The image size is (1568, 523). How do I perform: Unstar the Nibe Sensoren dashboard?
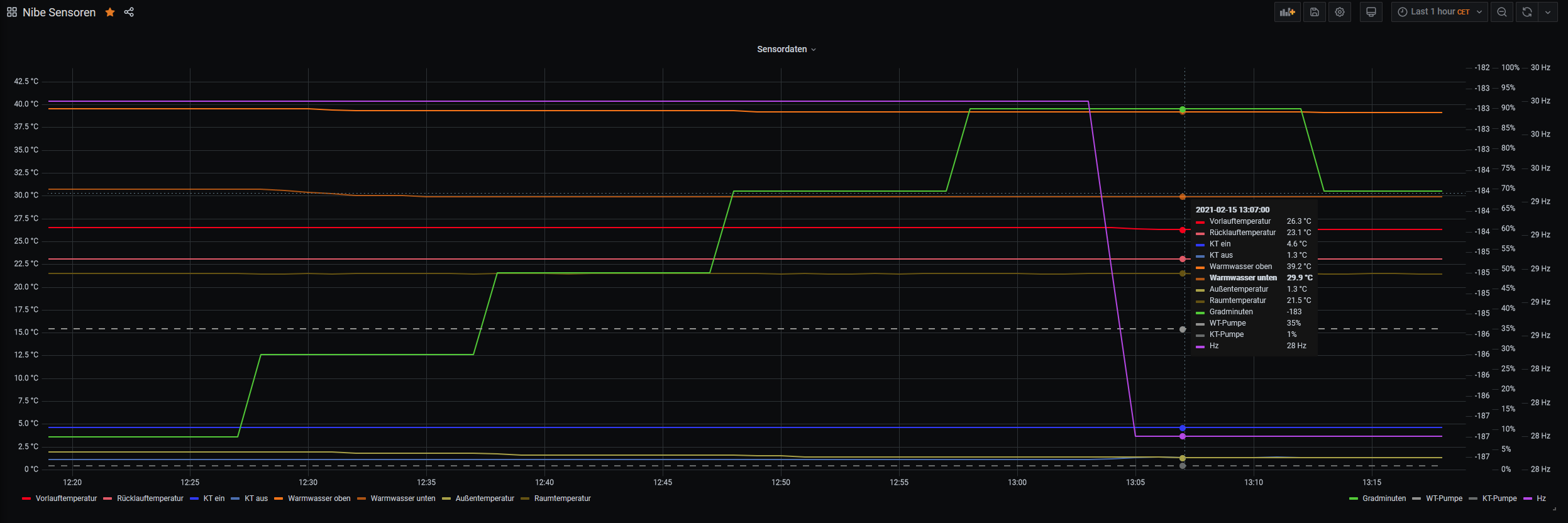[110, 12]
